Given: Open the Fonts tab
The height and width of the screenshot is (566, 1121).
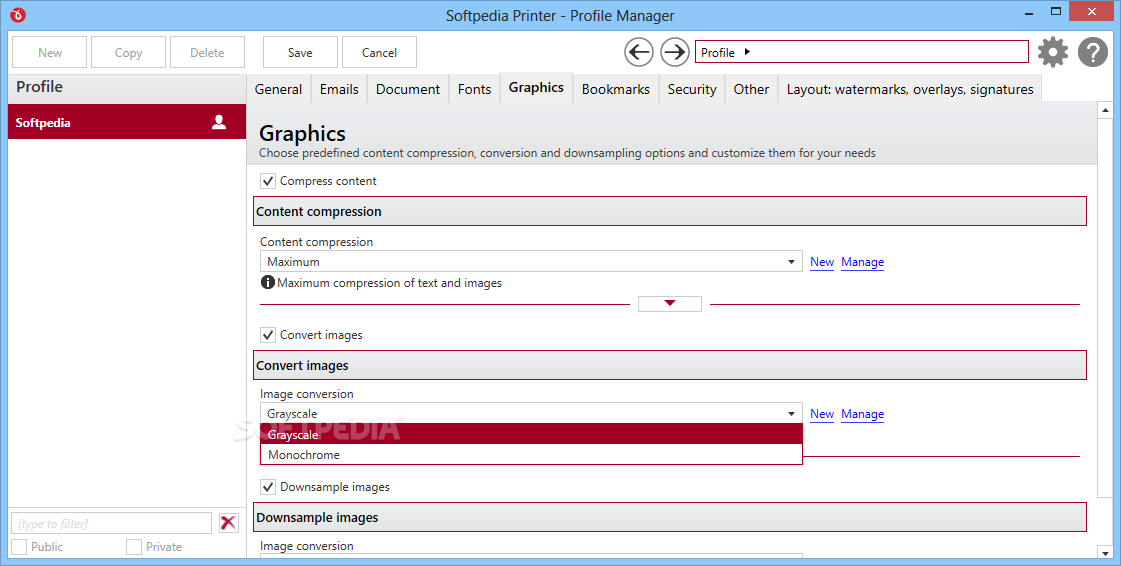Looking at the screenshot, I should click(474, 89).
